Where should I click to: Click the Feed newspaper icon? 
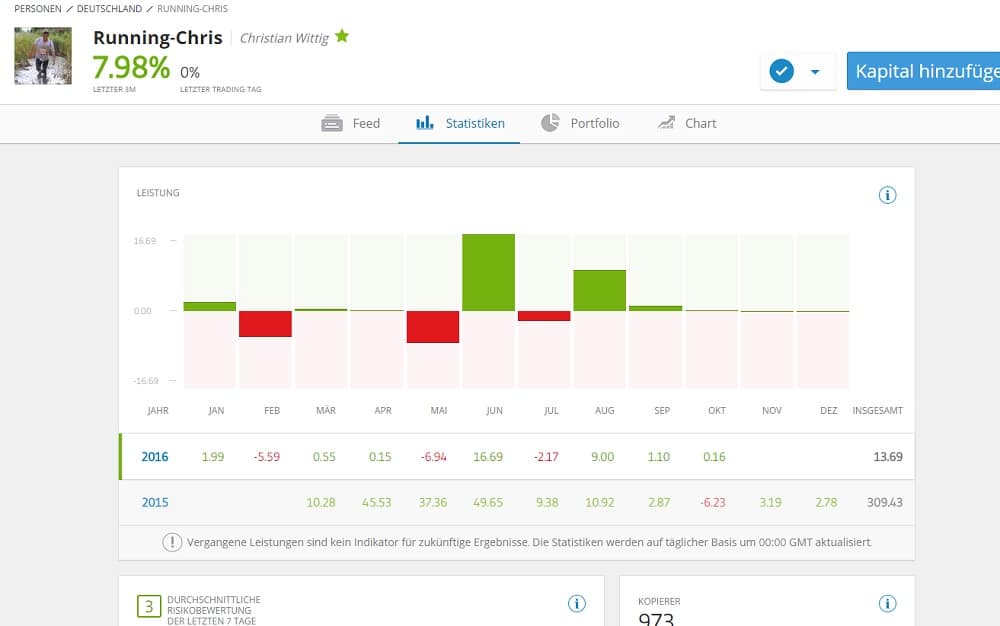[332, 123]
